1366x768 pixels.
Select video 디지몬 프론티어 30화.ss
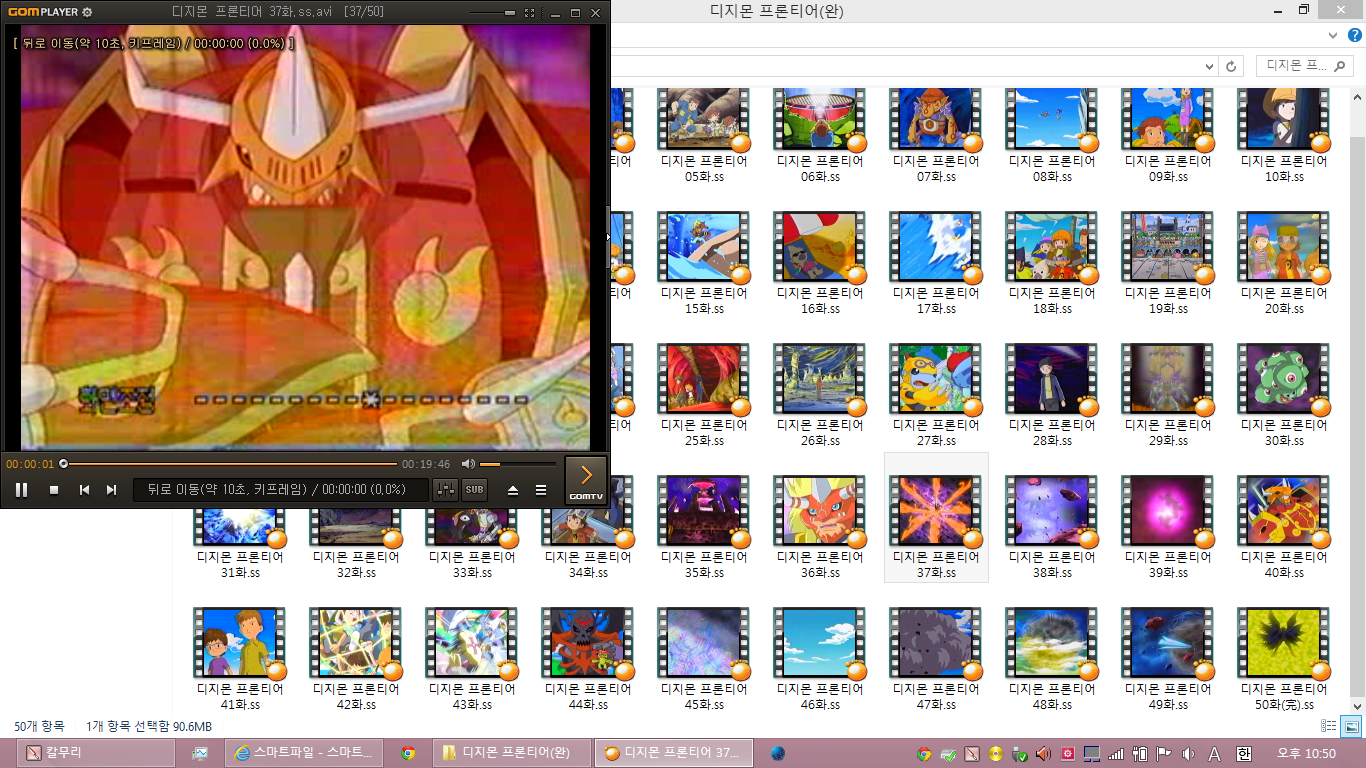pos(1284,395)
